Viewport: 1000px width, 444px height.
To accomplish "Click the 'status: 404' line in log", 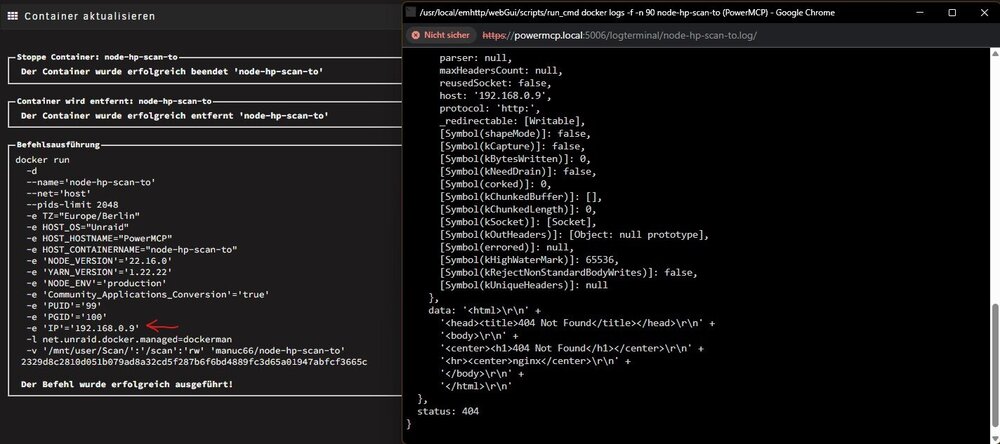I will (448, 411).
